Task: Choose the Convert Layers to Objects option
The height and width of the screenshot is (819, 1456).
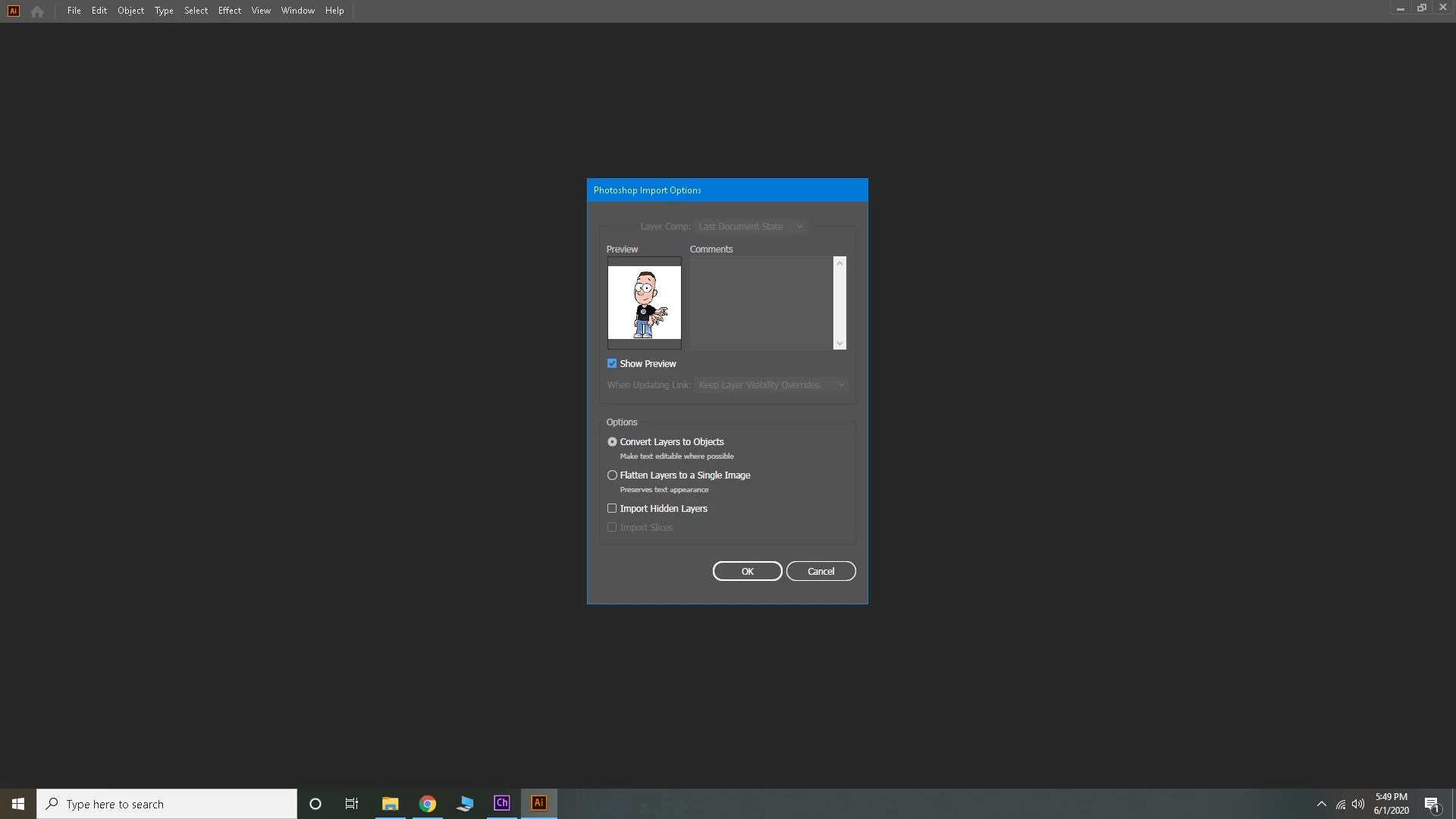Action: pos(612,442)
